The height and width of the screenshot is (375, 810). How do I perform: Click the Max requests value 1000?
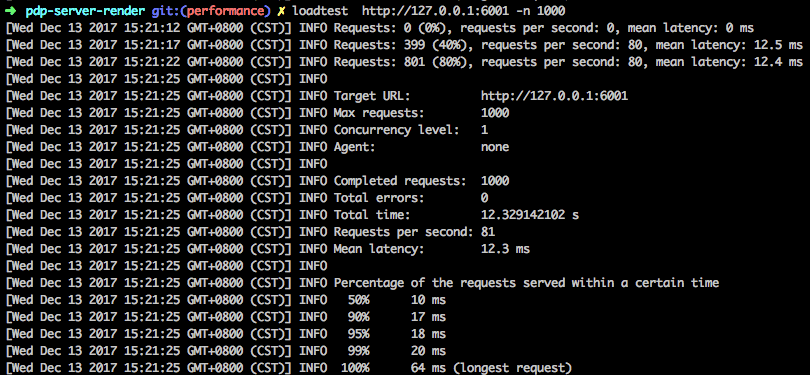click(495, 113)
